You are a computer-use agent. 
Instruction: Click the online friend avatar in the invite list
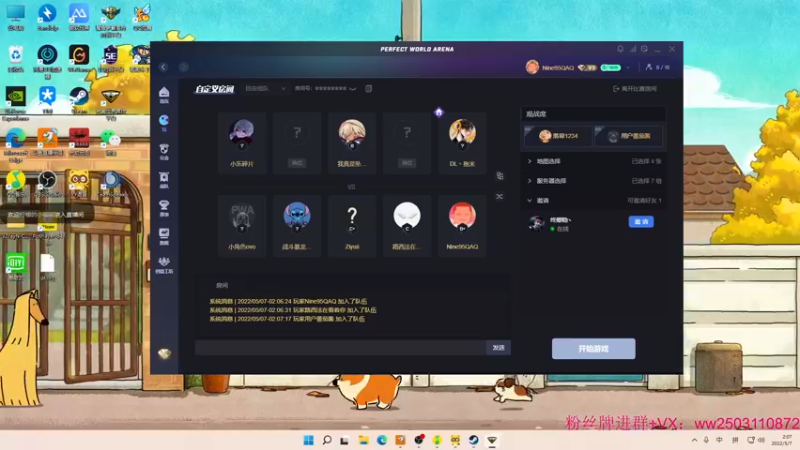pos(536,223)
